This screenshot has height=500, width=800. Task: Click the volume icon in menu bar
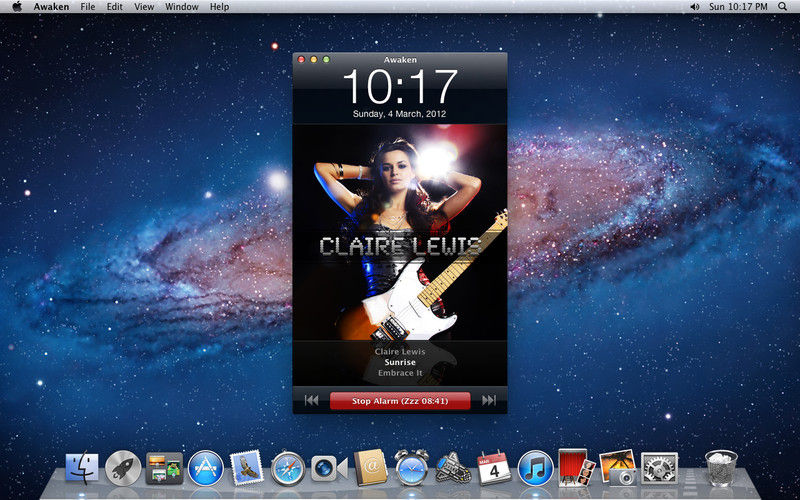(694, 7)
